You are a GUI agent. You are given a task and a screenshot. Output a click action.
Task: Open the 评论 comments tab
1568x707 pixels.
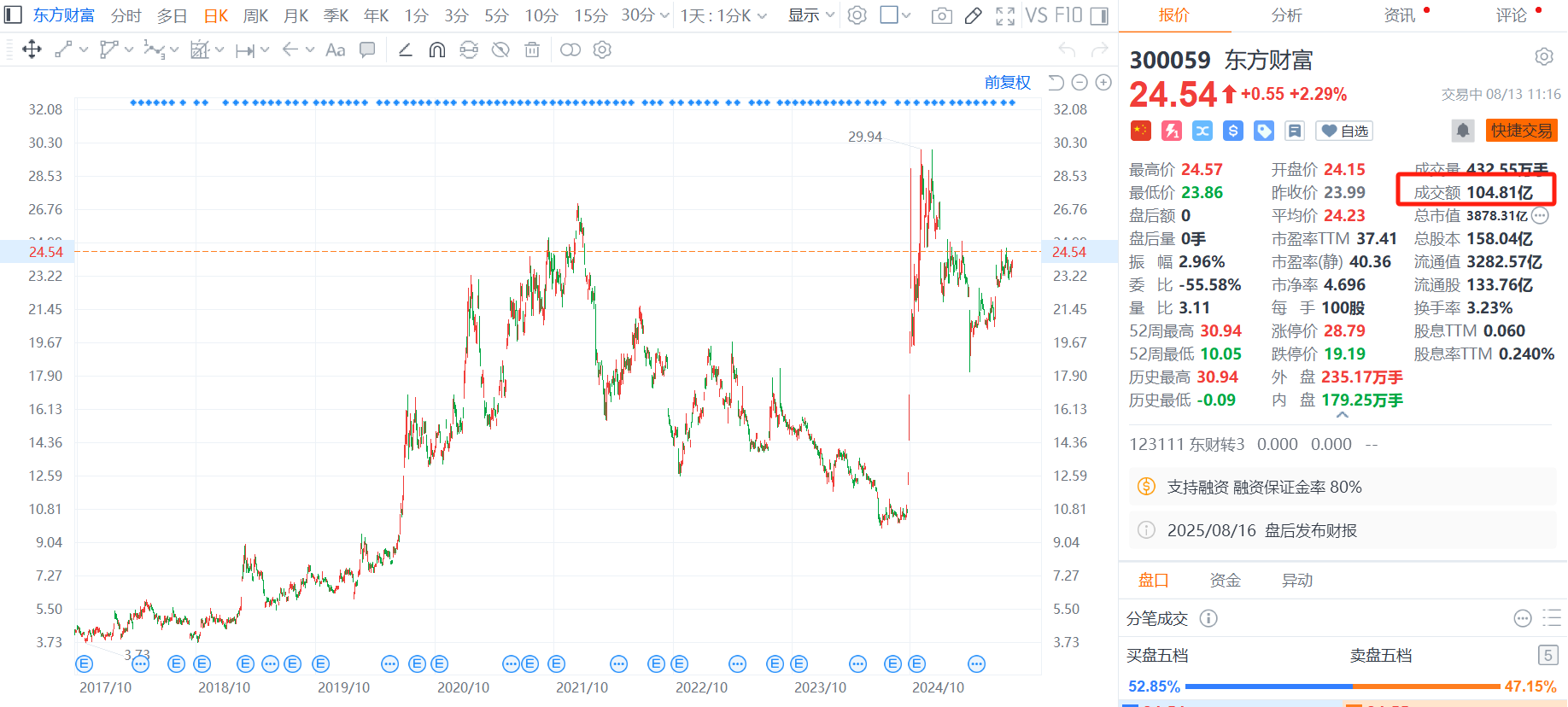pos(1512,15)
